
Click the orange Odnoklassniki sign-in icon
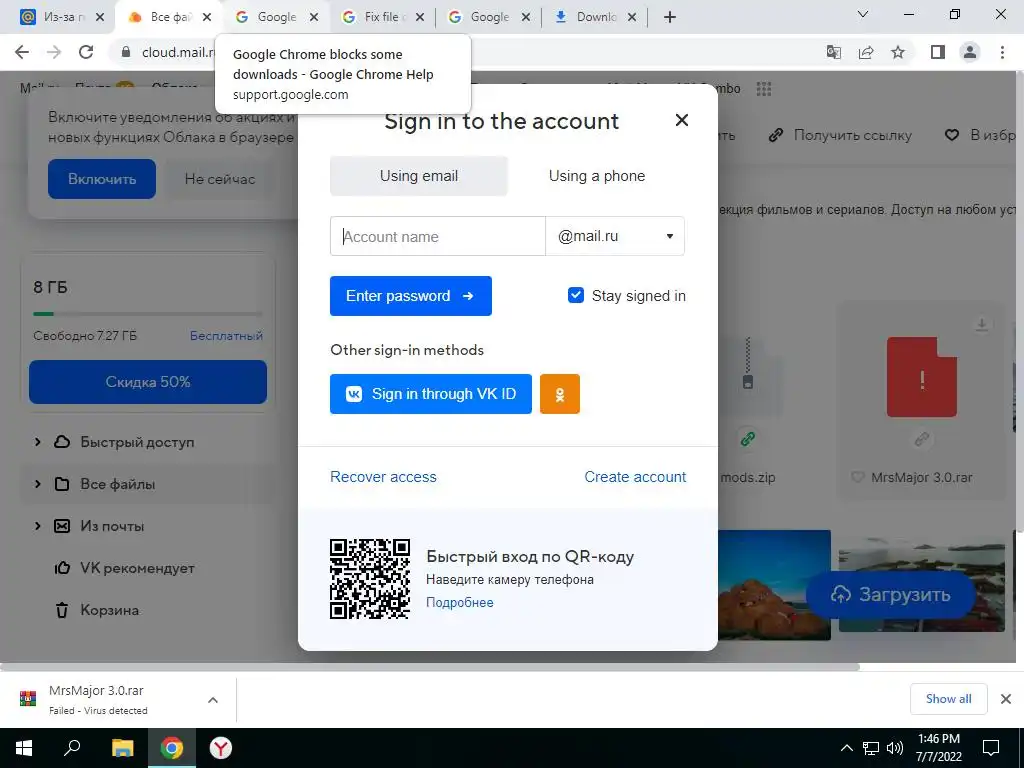tap(560, 394)
